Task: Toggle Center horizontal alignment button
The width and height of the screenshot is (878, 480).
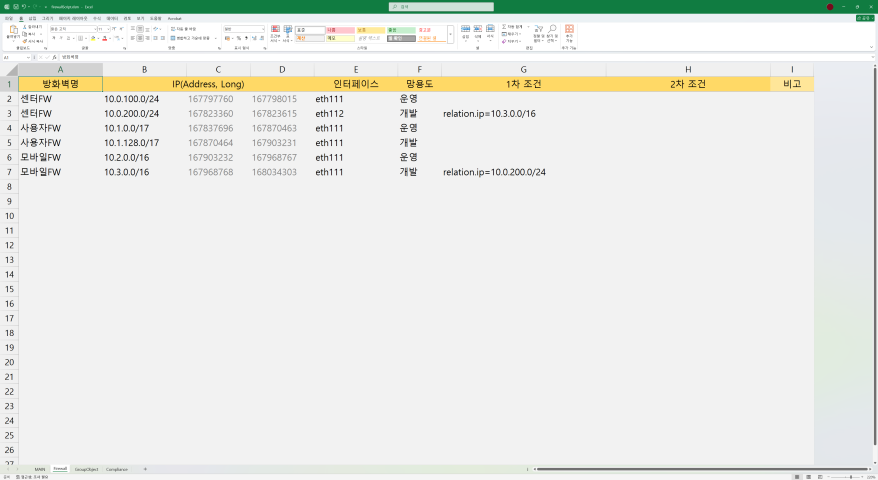Action: click(140, 38)
